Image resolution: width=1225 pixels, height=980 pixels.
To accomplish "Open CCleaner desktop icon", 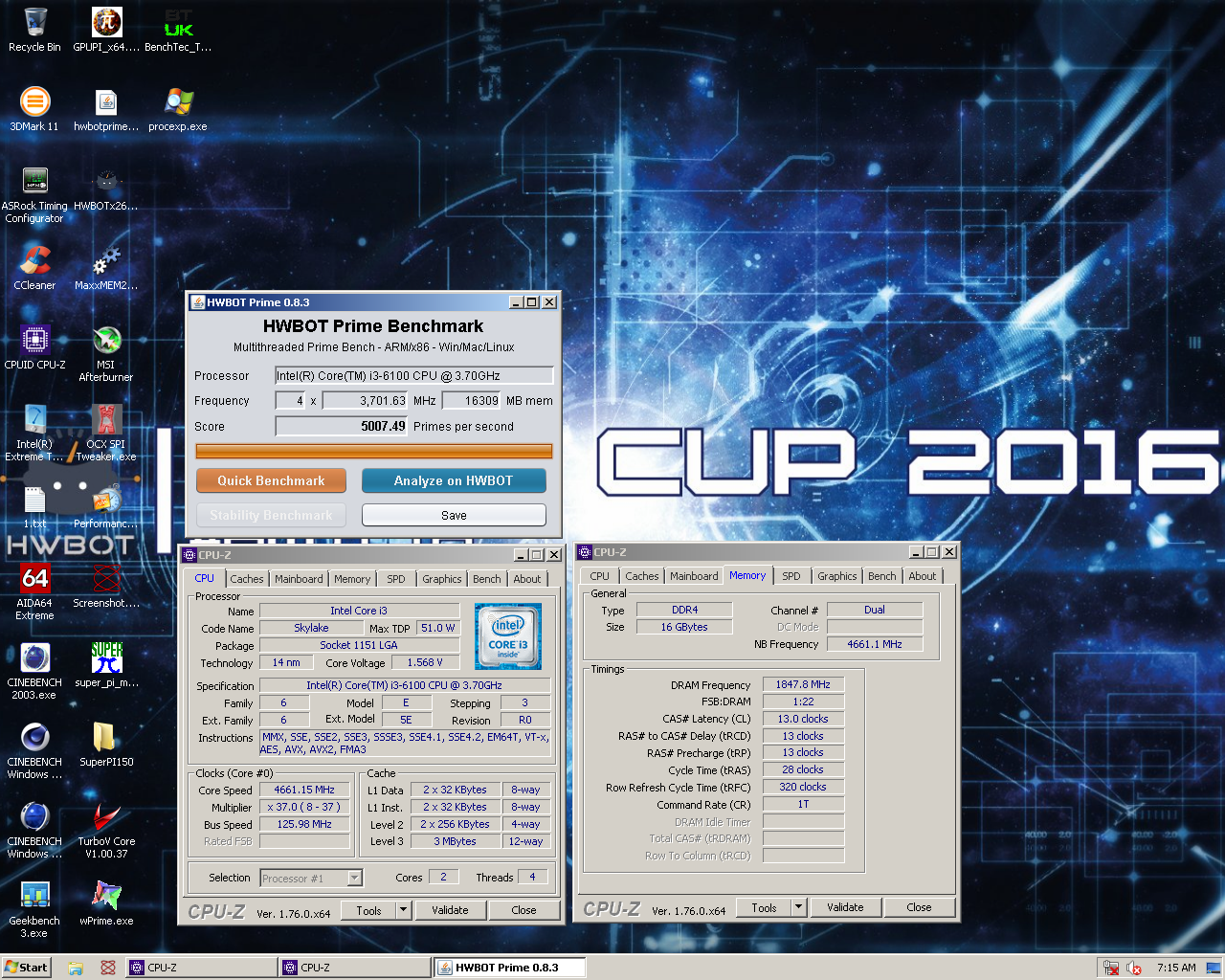I will point(34,267).
